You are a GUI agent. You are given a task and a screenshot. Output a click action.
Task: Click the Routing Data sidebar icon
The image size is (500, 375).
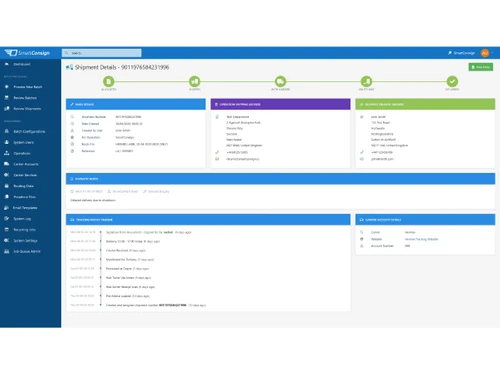pos(7,186)
